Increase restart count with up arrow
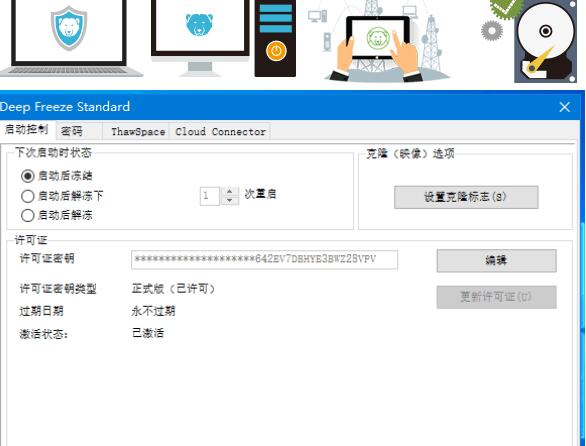 point(230,191)
